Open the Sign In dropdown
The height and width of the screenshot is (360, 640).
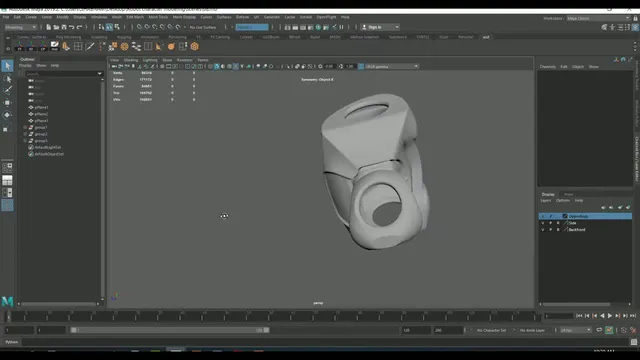(x=380, y=27)
